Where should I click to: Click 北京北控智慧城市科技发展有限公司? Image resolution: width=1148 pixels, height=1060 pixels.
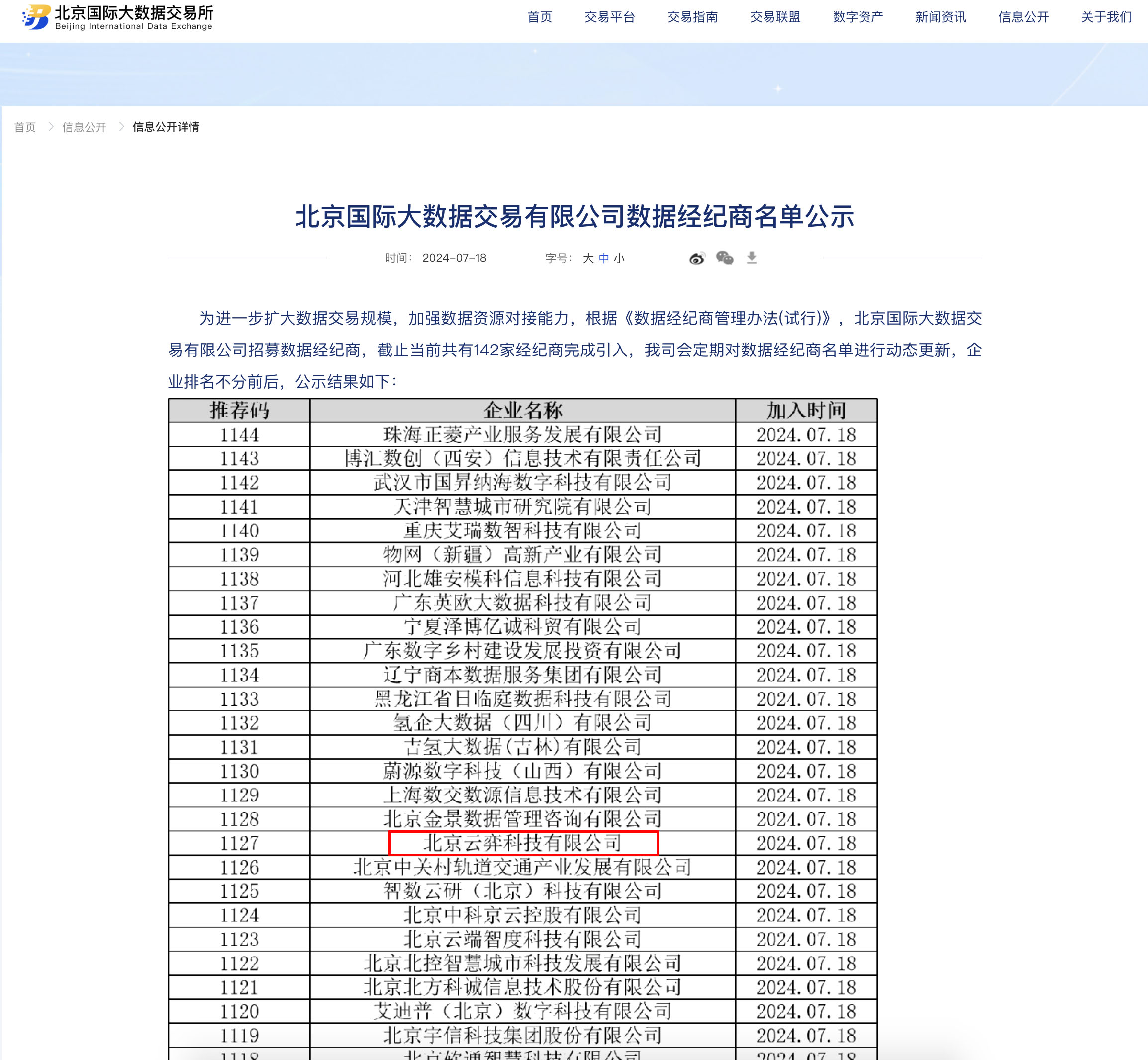pos(523,964)
